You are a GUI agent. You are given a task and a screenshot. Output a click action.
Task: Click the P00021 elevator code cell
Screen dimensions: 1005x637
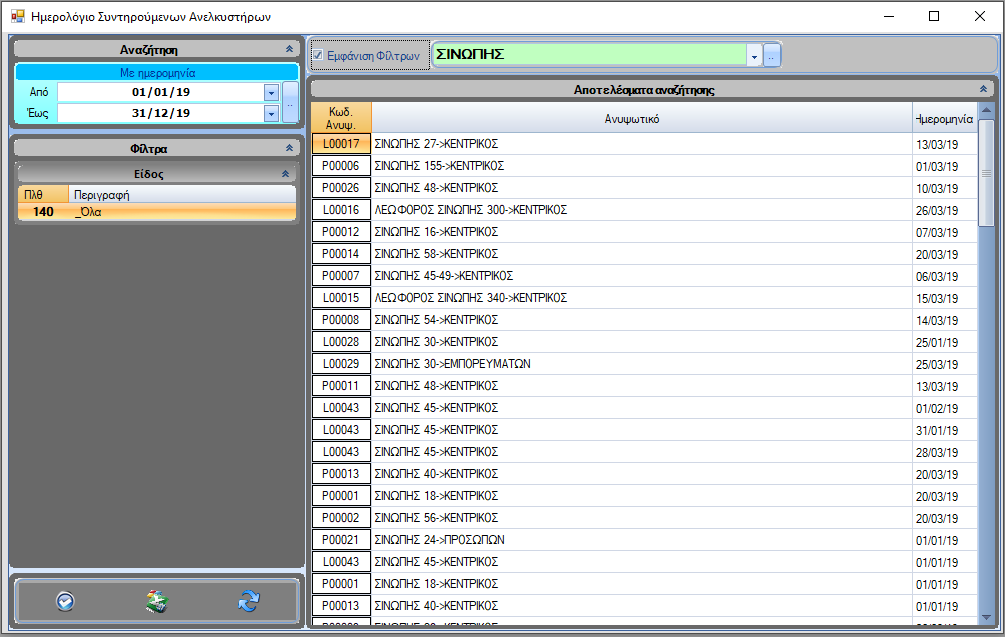click(341, 540)
